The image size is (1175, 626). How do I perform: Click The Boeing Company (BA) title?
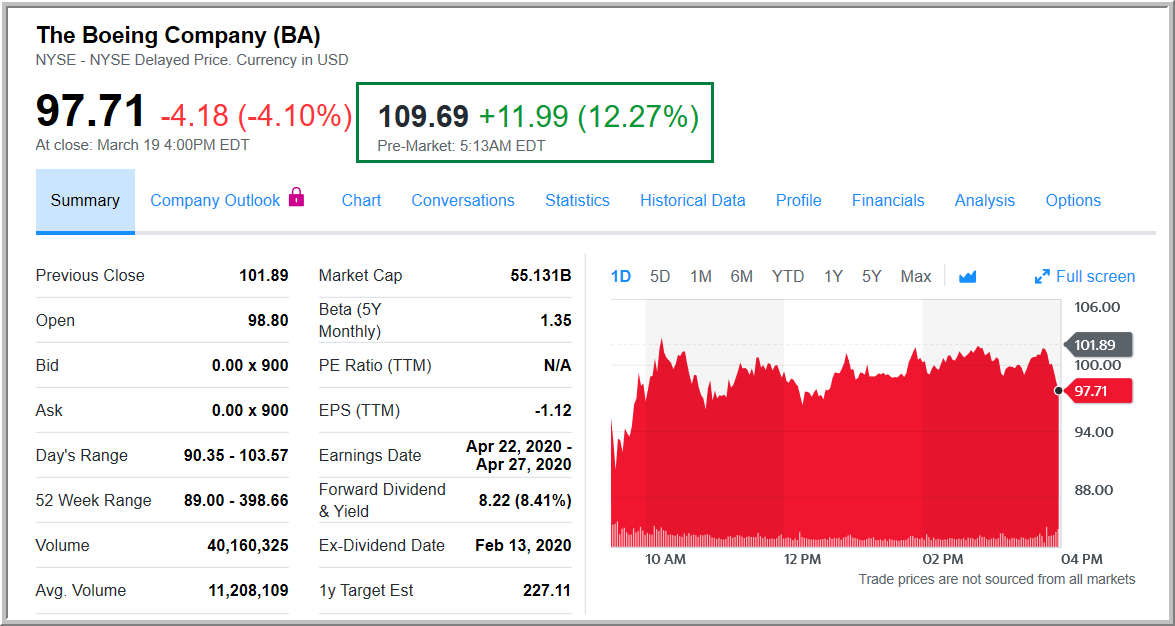pyautogui.click(x=178, y=34)
